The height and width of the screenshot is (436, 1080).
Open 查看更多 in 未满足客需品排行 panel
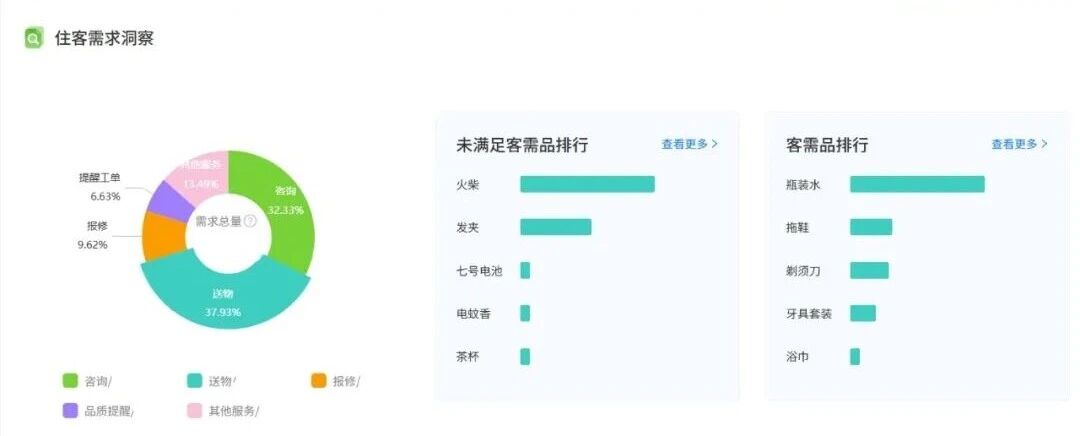coord(689,144)
